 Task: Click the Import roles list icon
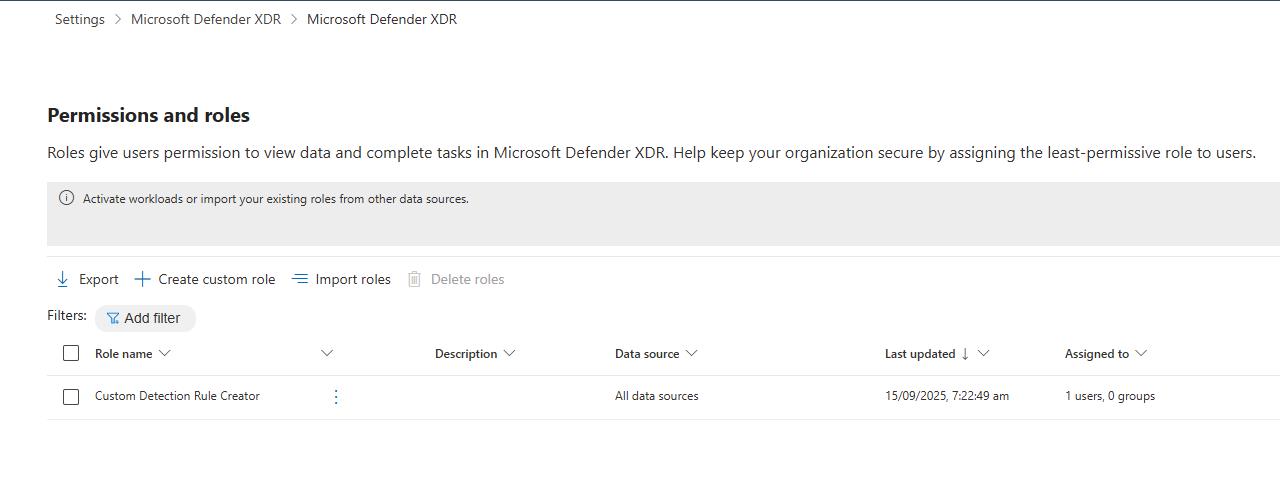[x=300, y=279]
